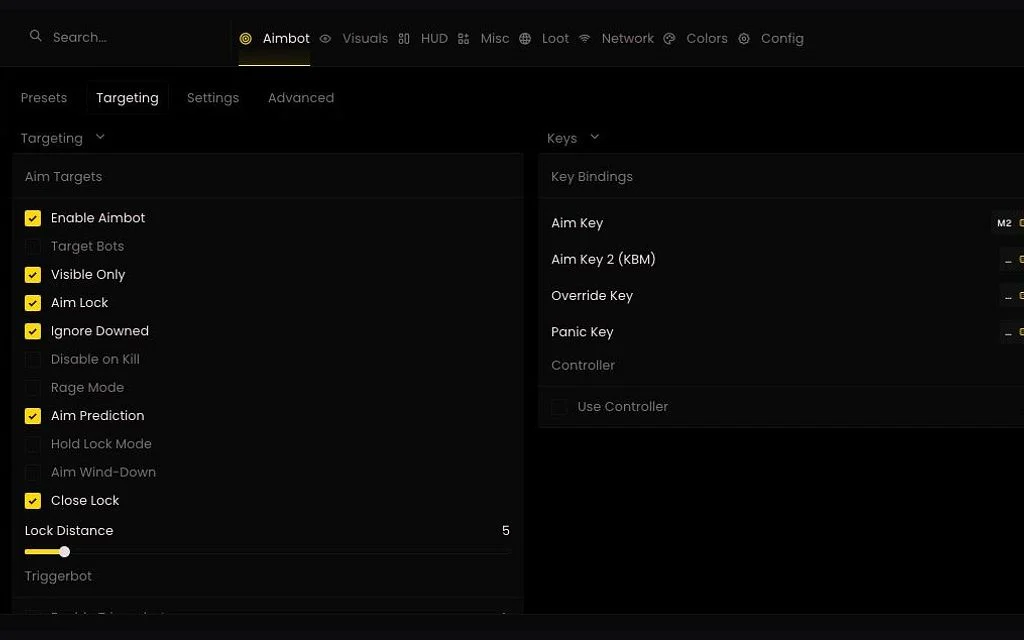Image resolution: width=1024 pixels, height=640 pixels.
Task: Switch to the Presets sub-tab
Action: click(44, 98)
